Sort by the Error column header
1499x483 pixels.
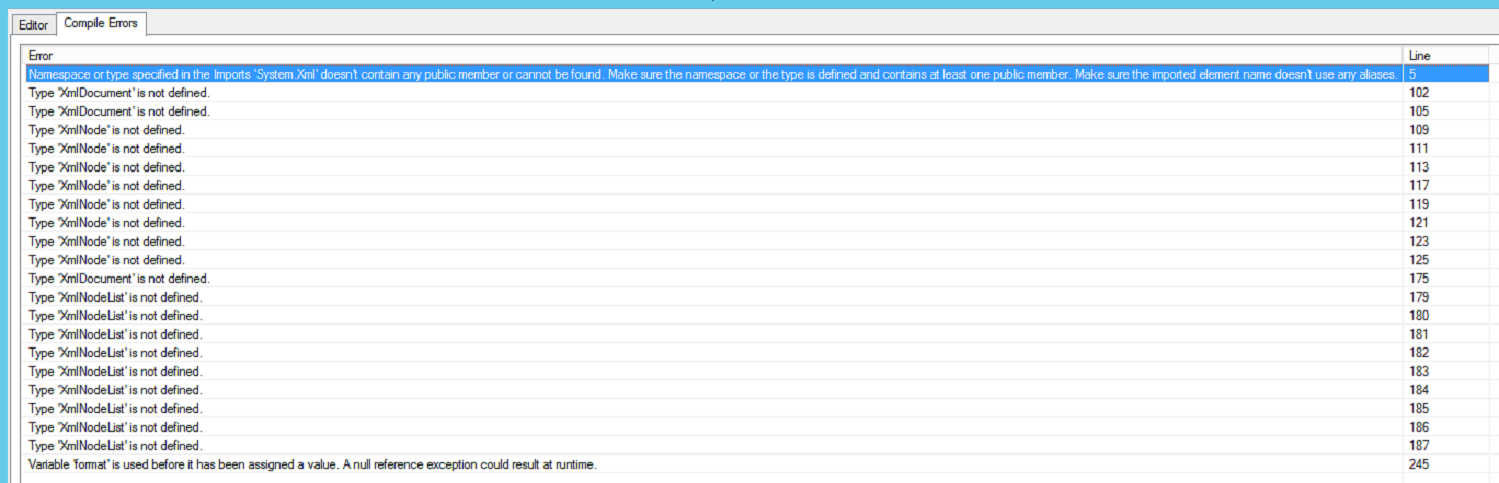[713, 55]
